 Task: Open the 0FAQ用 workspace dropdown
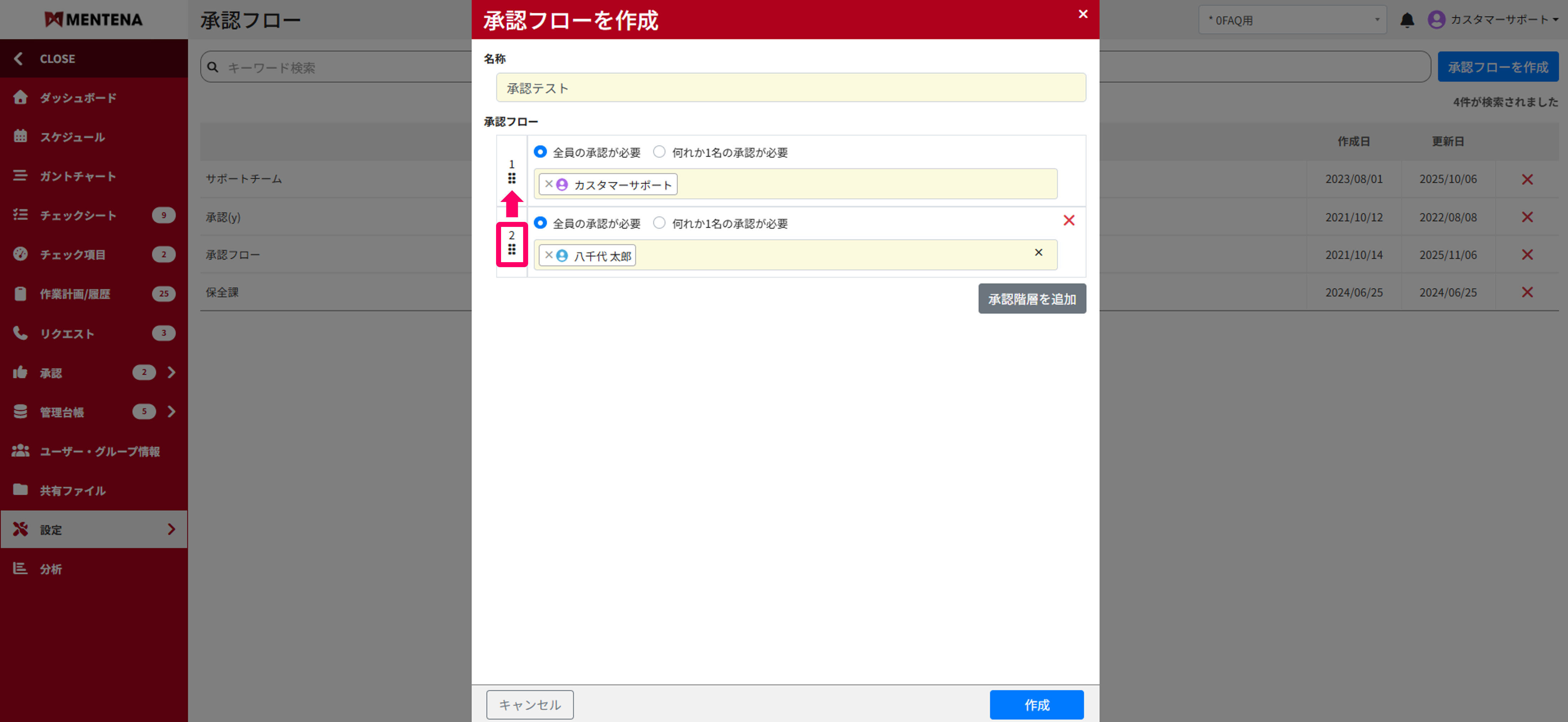1293,20
